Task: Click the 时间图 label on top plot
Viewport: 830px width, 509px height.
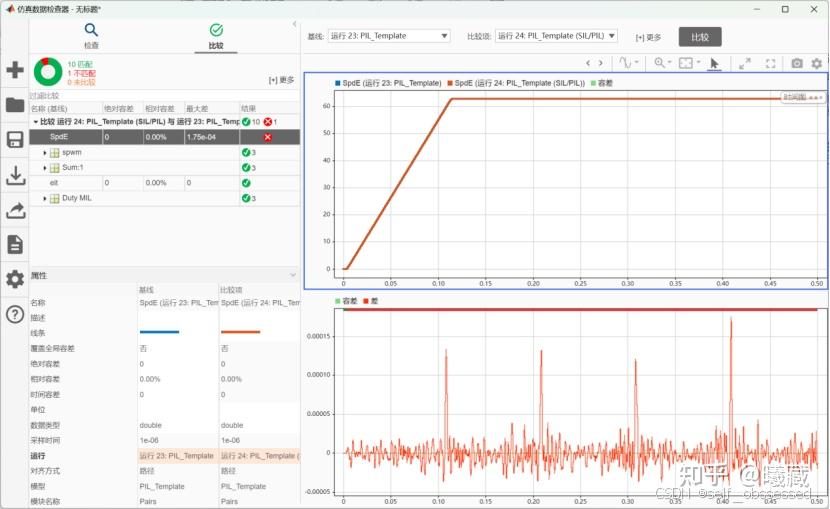Action: click(795, 97)
